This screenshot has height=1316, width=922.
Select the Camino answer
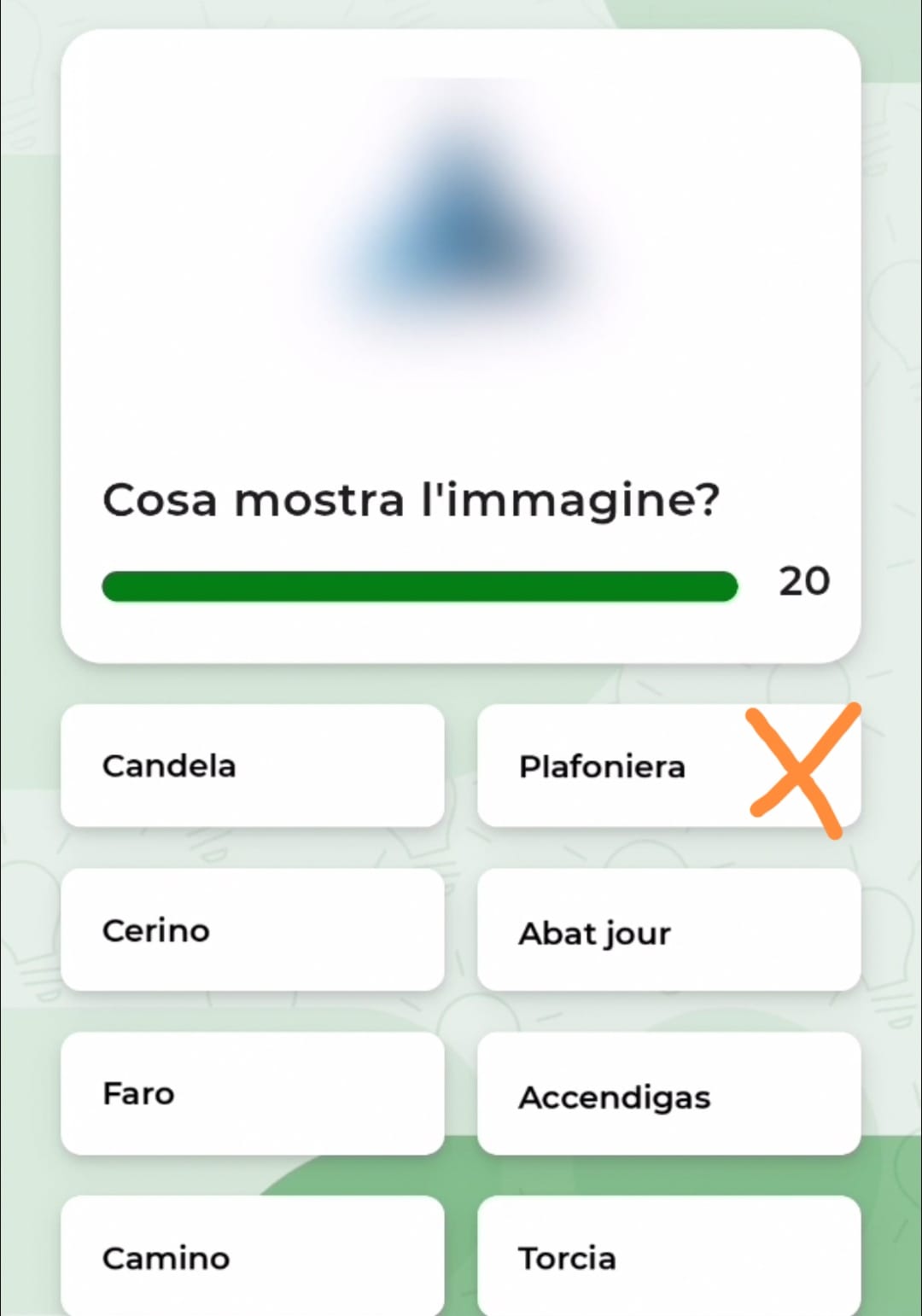coord(253,1255)
